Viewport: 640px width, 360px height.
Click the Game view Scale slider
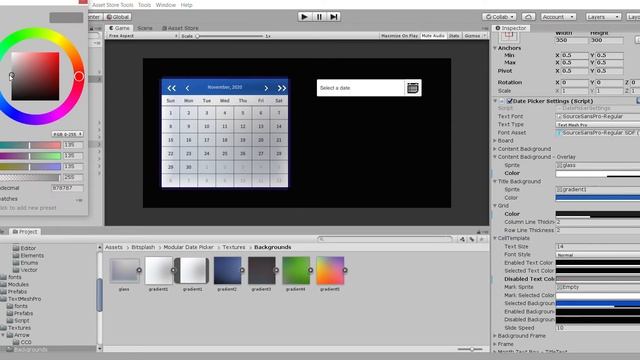point(230,36)
